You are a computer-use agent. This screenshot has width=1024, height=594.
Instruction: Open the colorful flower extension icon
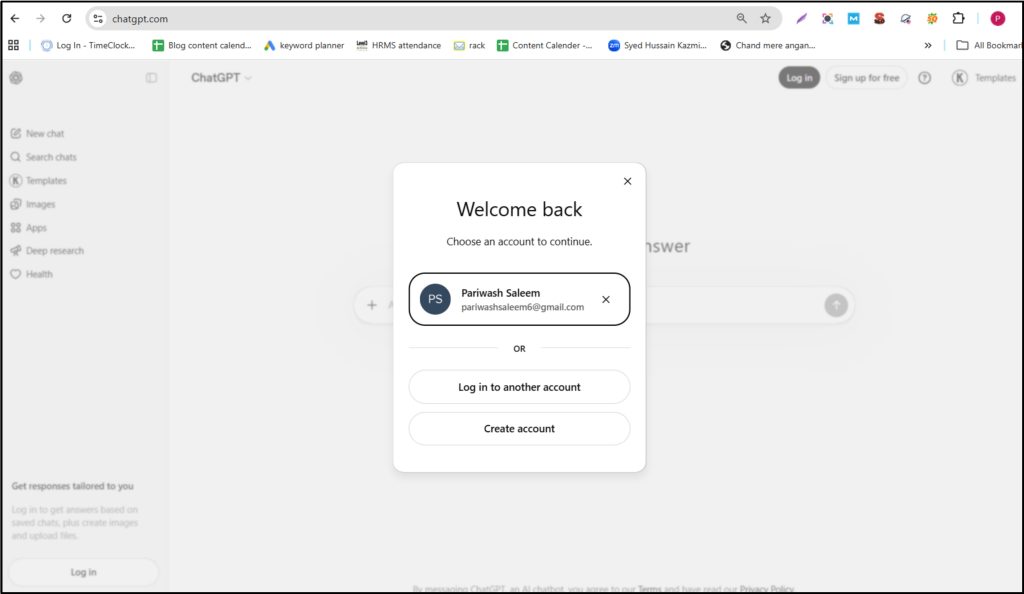tap(932, 18)
